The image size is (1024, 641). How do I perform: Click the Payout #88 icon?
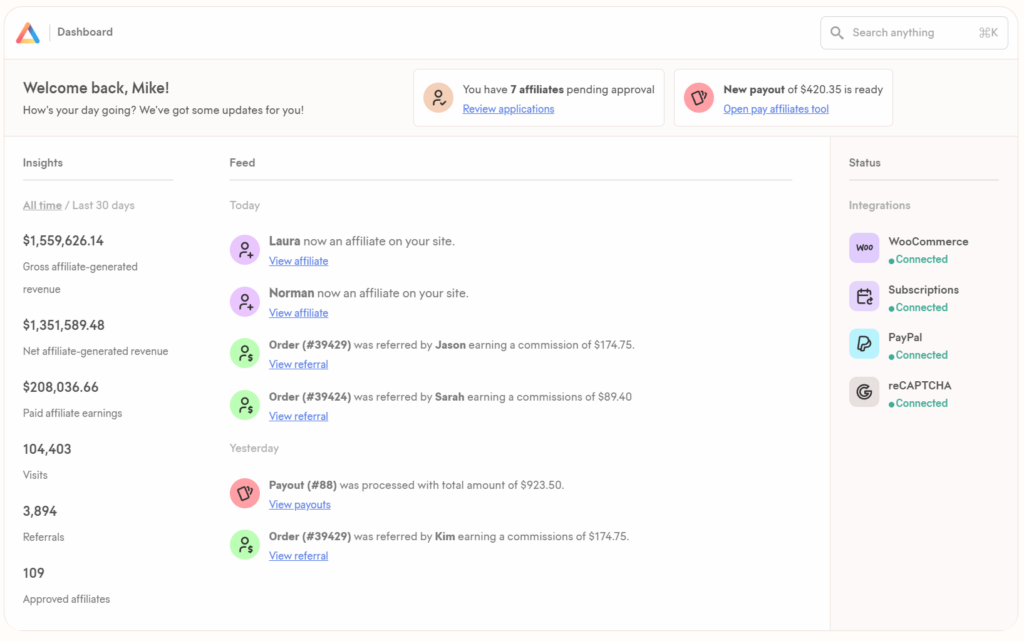(x=245, y=493)
